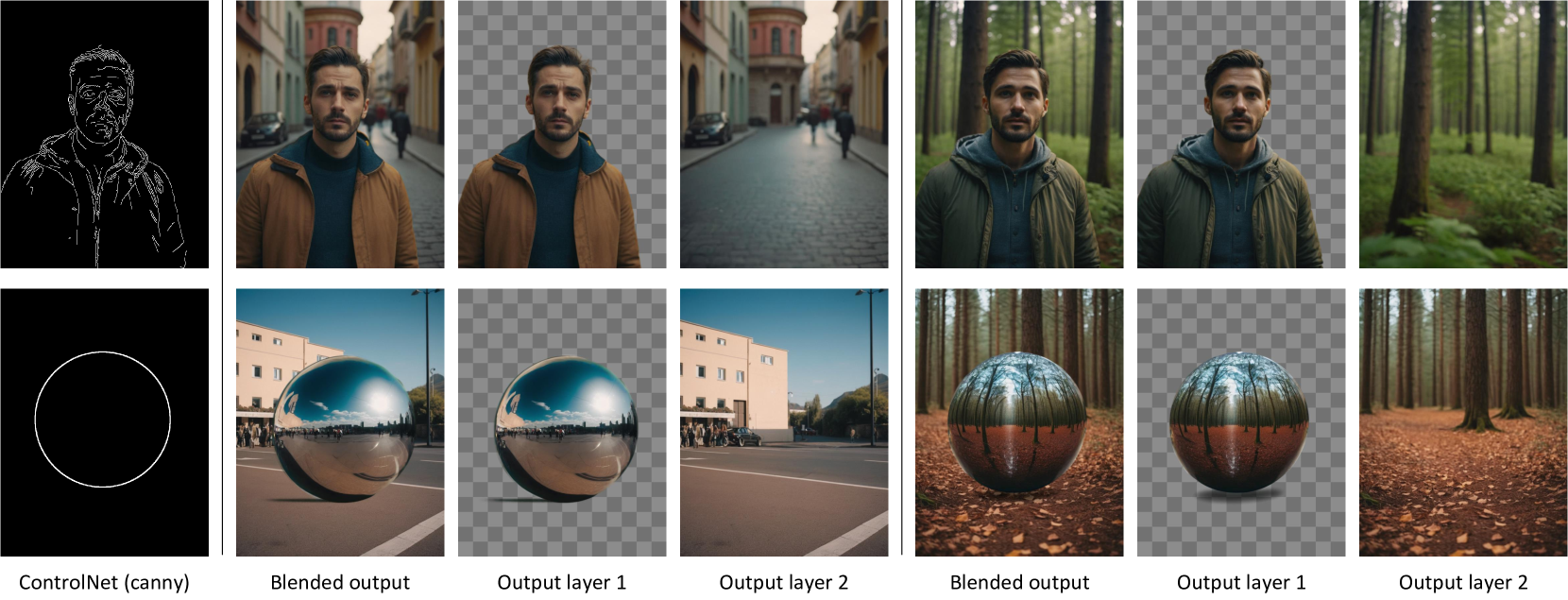1568x600 pixels.
Task: Click 'Blended output' caption below autumn forest sphere image
Action: pyautogui.click(x=1019, y=583)
